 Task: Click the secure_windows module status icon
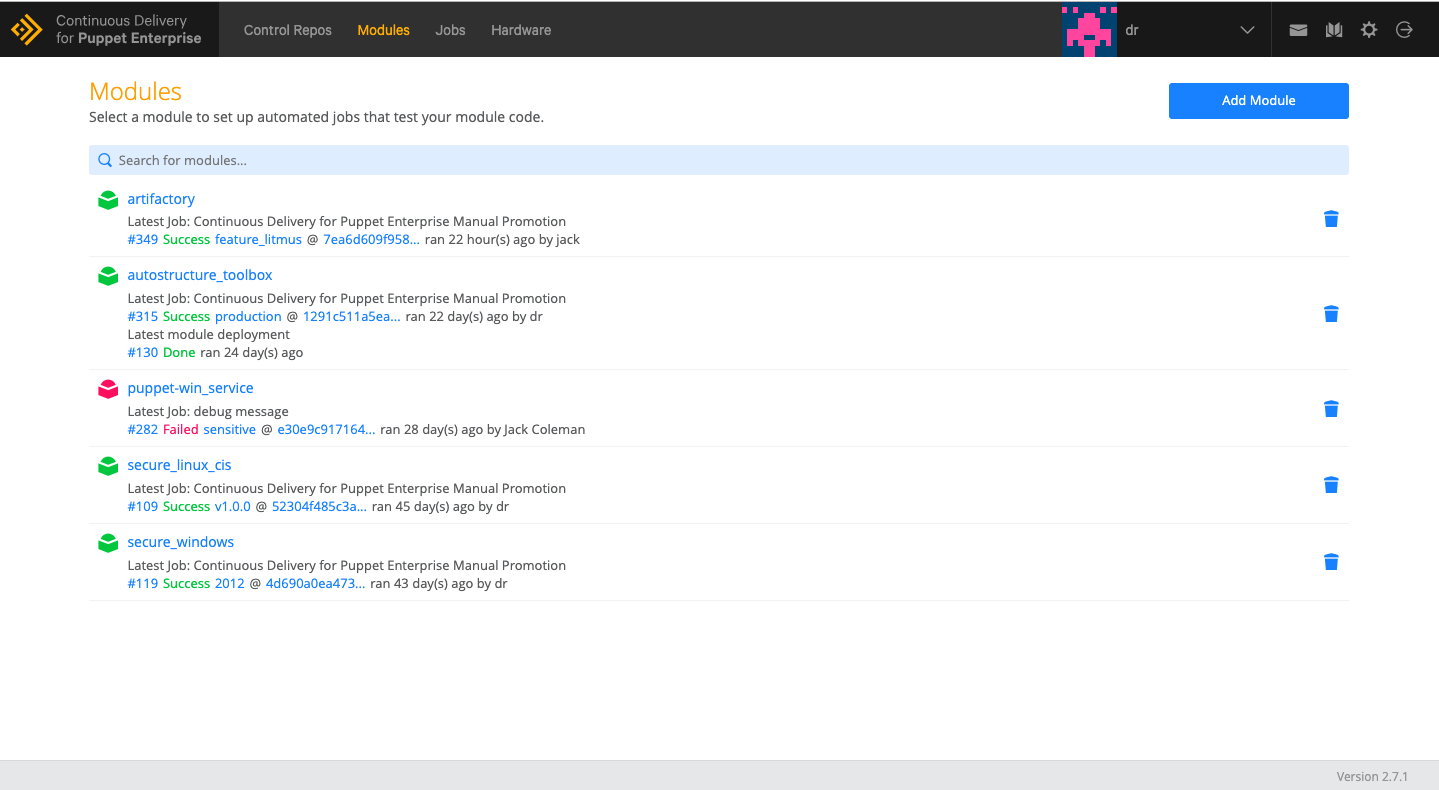tap(108, 543)
